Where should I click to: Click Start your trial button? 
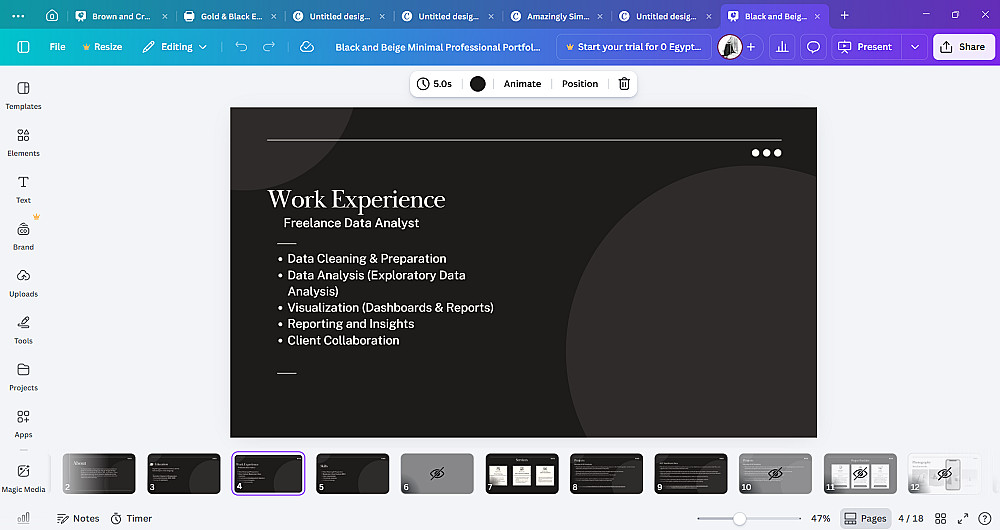pos(633,47)
